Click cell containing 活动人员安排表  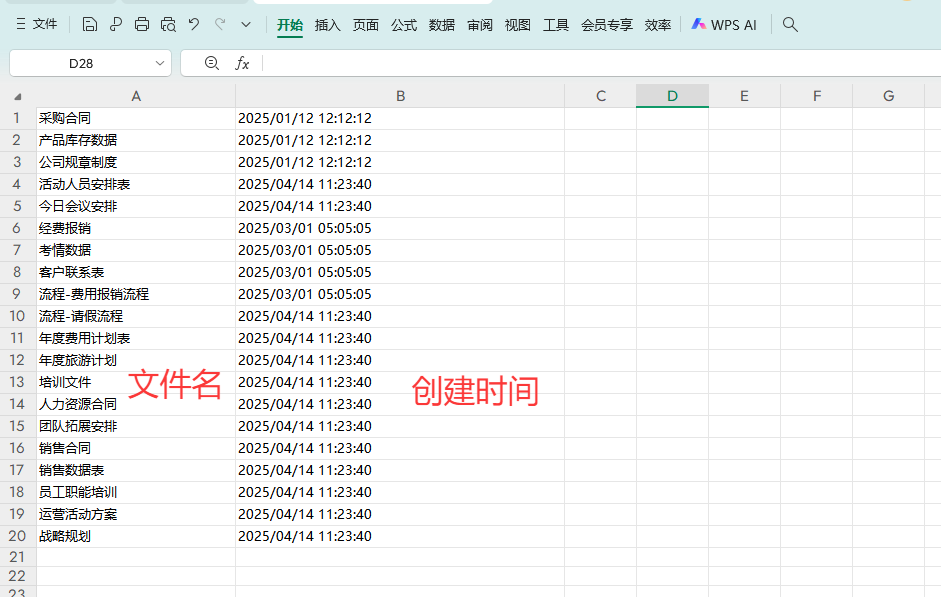tap(136, 184)
